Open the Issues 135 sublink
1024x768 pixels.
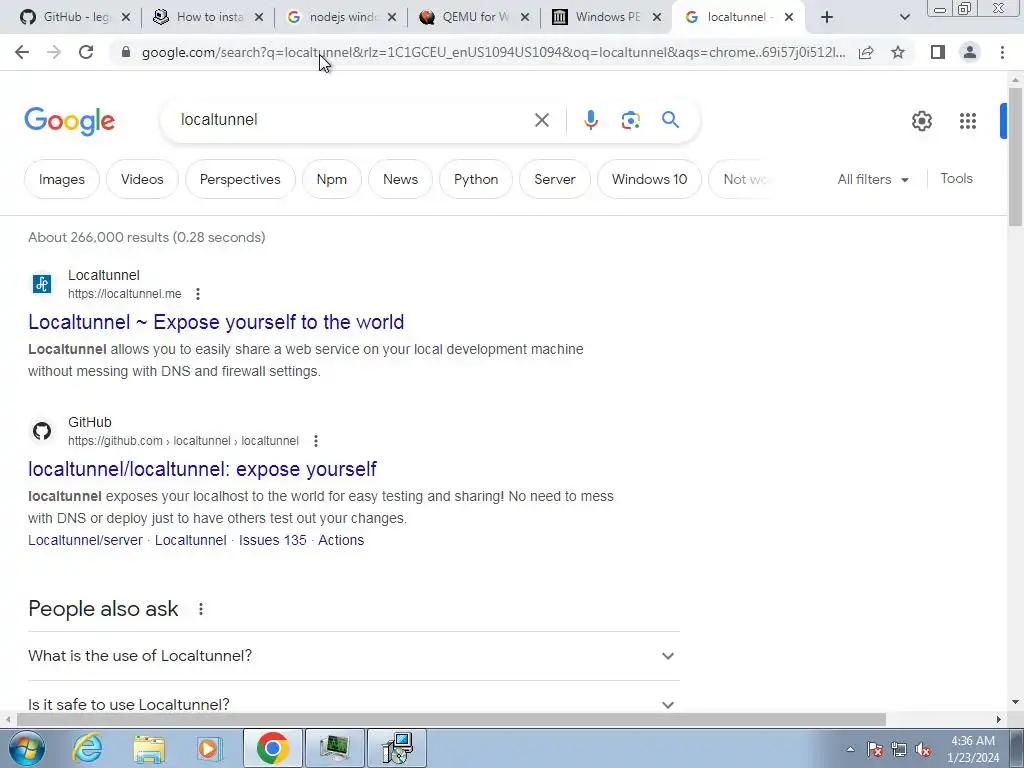[x=272, y=540]
